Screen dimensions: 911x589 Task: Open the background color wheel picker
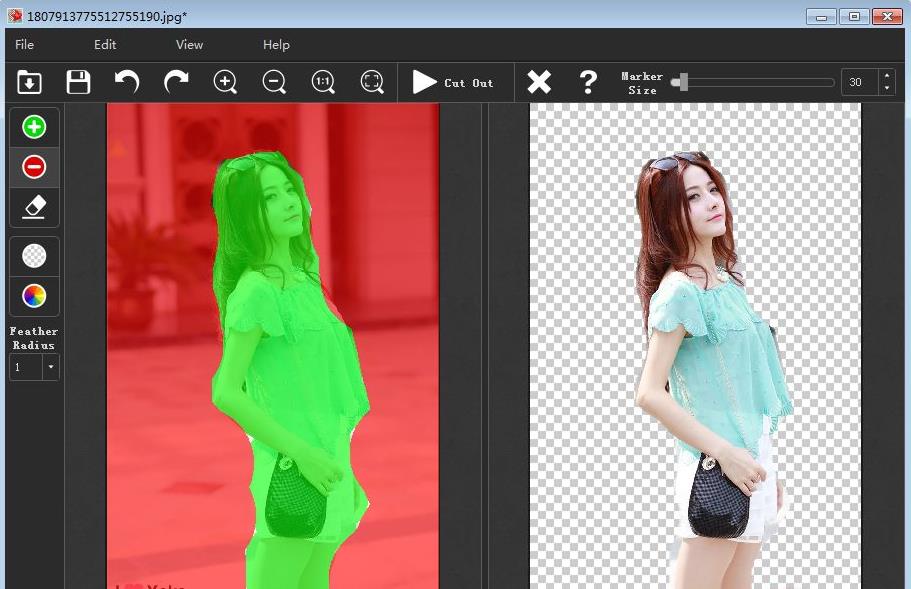coord(34,296)
